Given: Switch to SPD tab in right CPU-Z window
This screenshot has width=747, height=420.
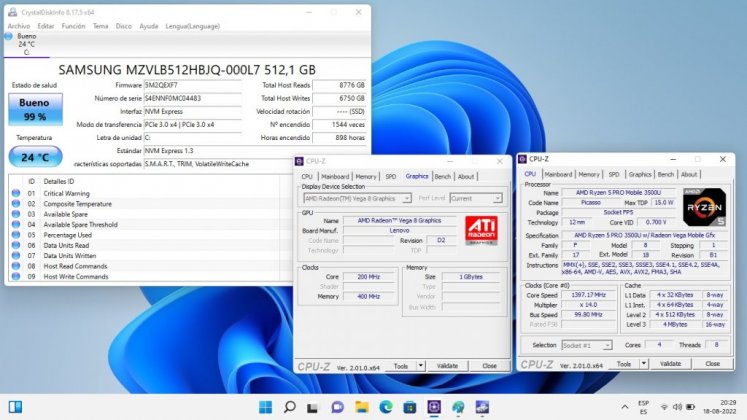Looking at the screenshot, I should coord(614,174).
